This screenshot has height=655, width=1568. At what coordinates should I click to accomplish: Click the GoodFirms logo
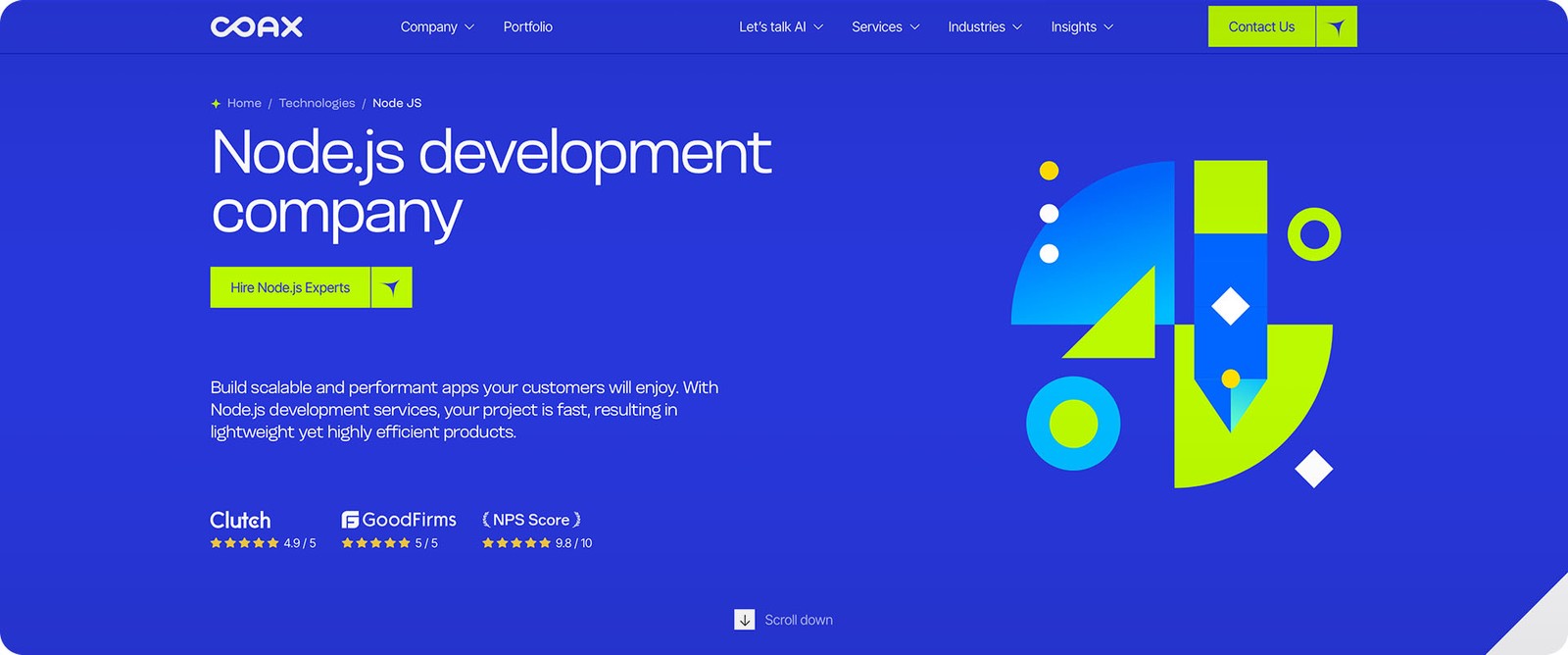point(399,520)
